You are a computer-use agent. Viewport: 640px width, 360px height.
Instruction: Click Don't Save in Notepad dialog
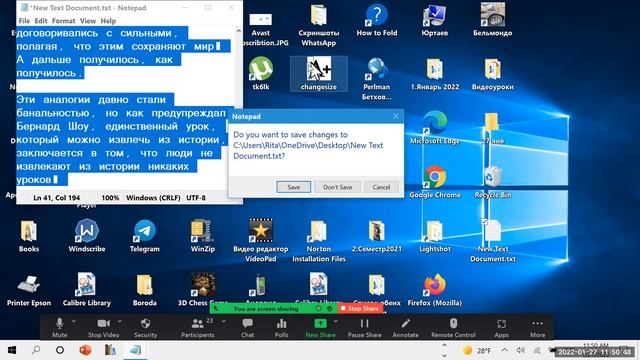(338, 187)
